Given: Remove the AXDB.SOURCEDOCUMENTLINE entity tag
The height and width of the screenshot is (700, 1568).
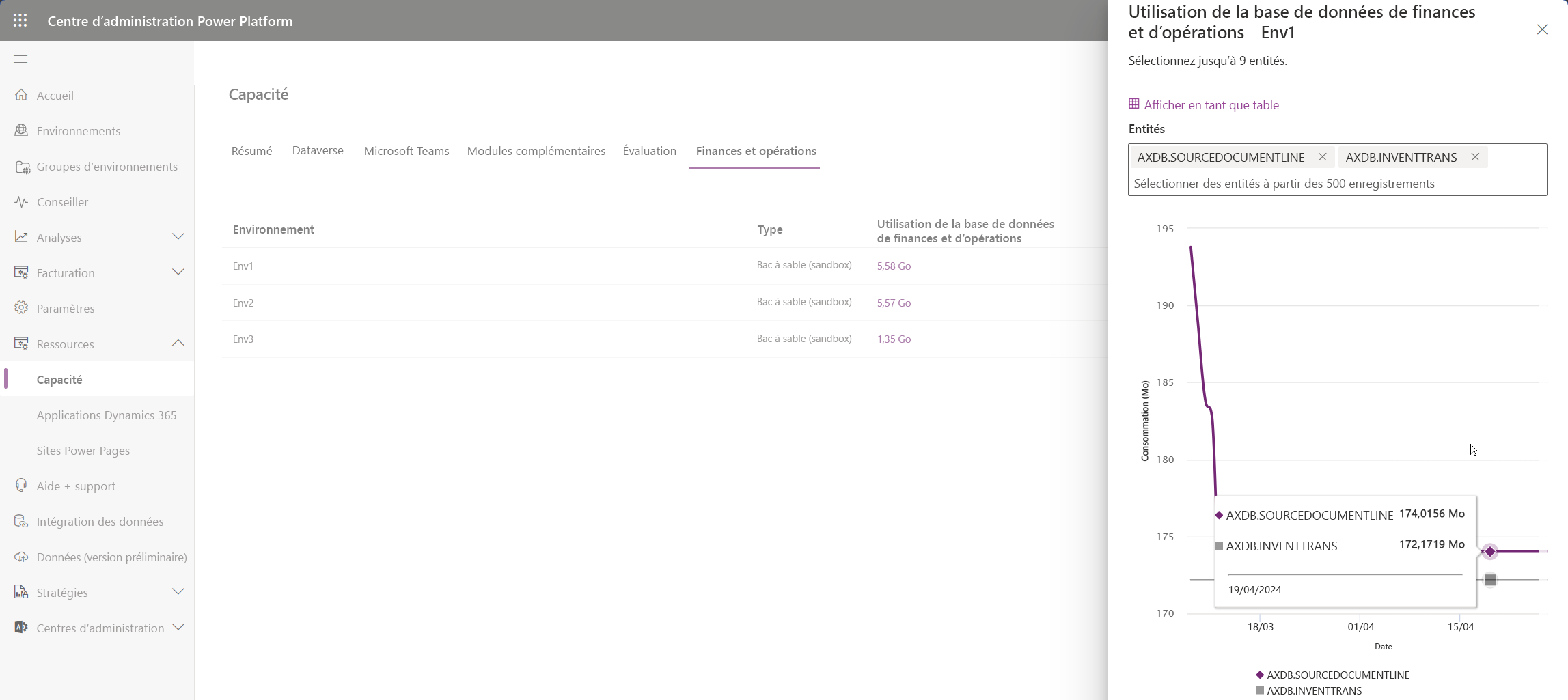Looking at the screenshot, I should [x=1323, y=157].
